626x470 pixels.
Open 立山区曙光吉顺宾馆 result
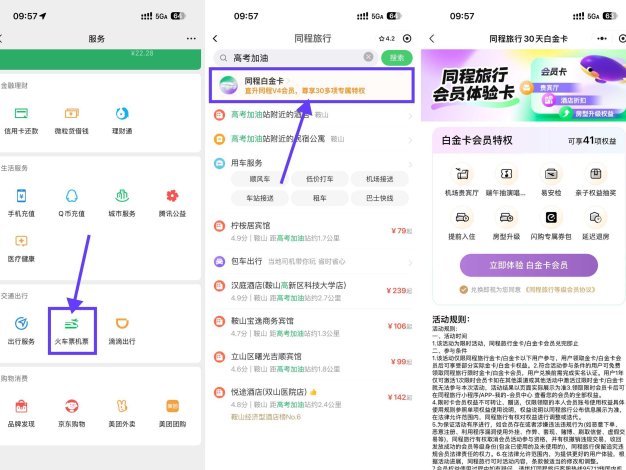(313, 362)
